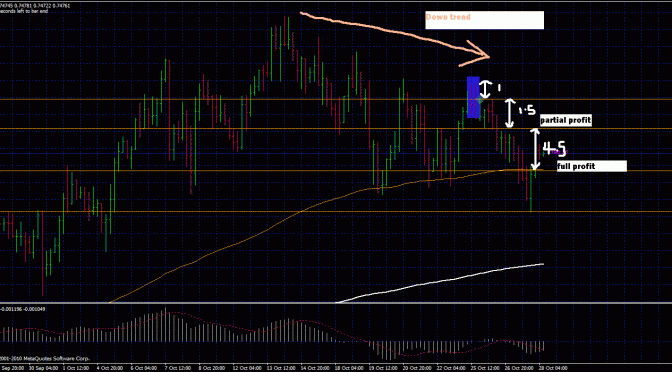Click the '25 Oct 12:00' time axis label

click(486, 368)
